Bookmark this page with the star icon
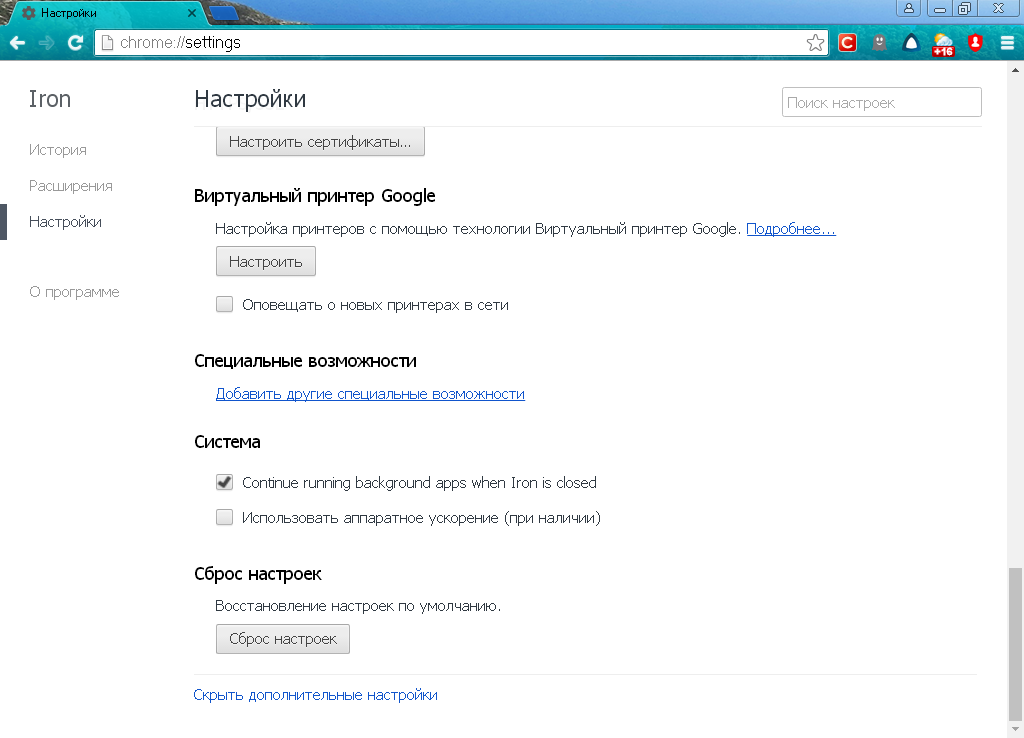This screenshot has height=738, width=1024. [x=815, y=43]
